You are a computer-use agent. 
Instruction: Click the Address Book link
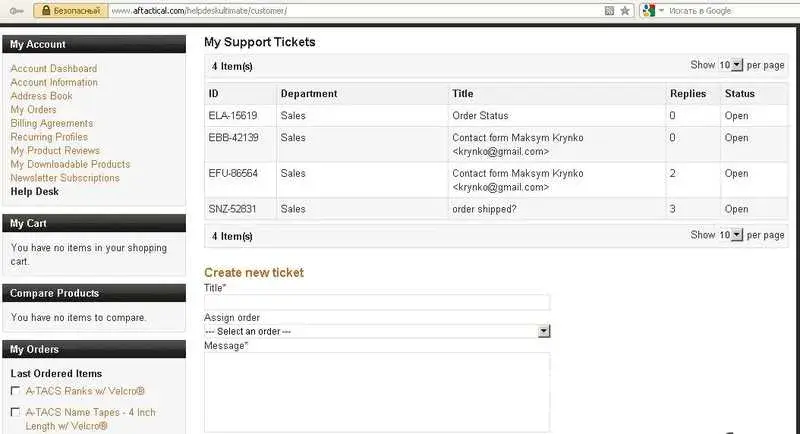coord(41,96)
